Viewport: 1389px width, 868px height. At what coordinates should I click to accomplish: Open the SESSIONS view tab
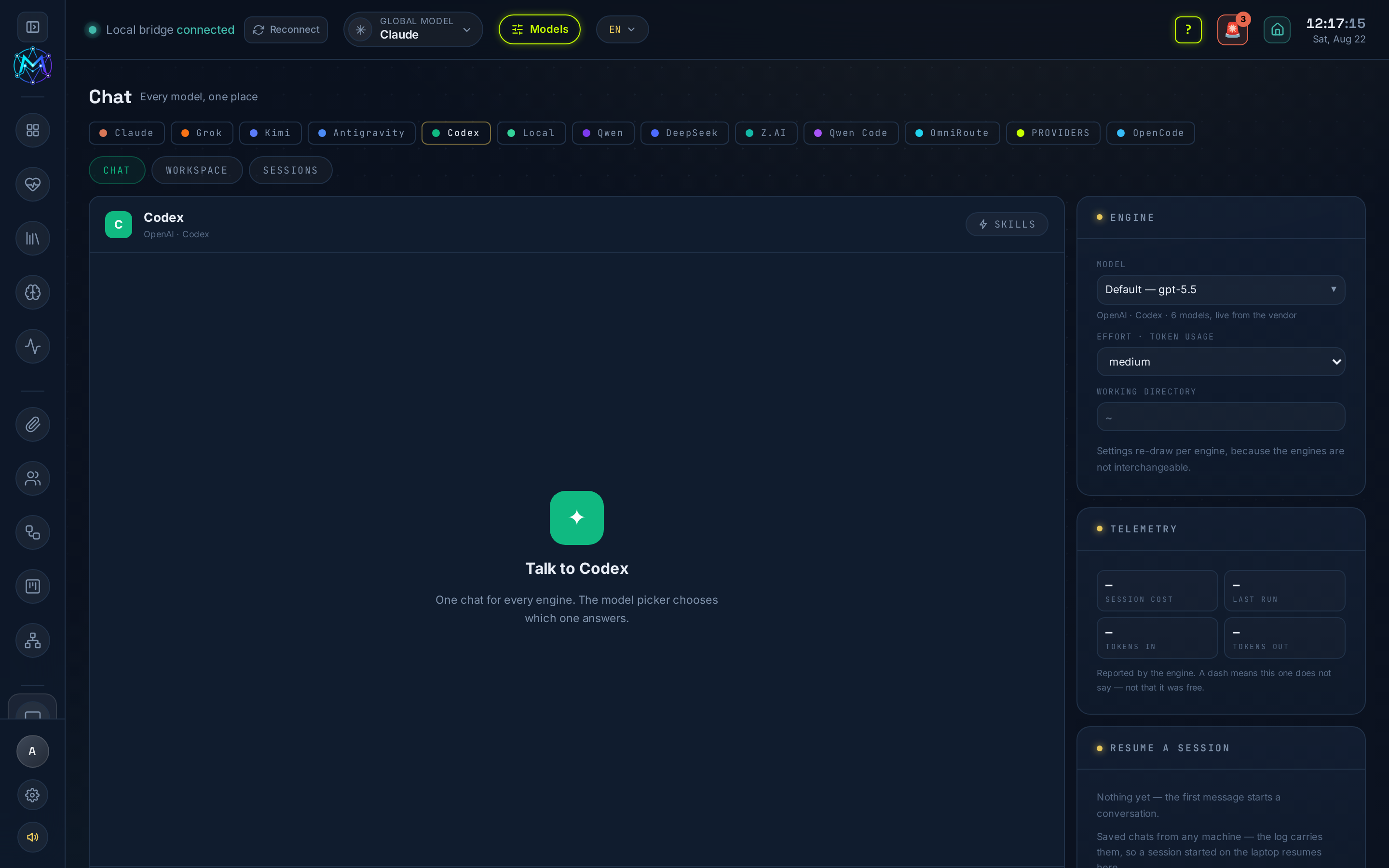pyautogui.click(x=290, y=171)
